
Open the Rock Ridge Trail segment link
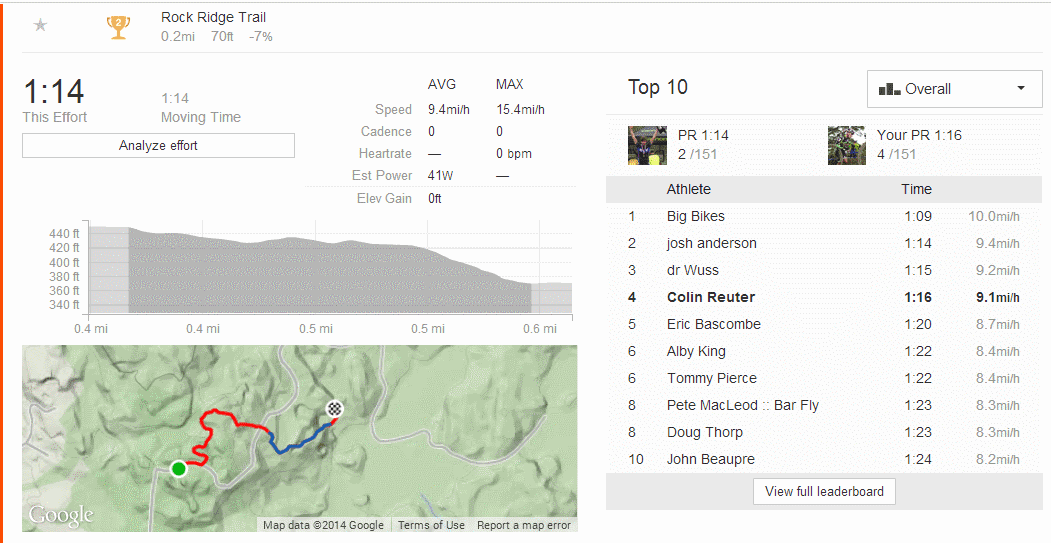pos(213,17)
